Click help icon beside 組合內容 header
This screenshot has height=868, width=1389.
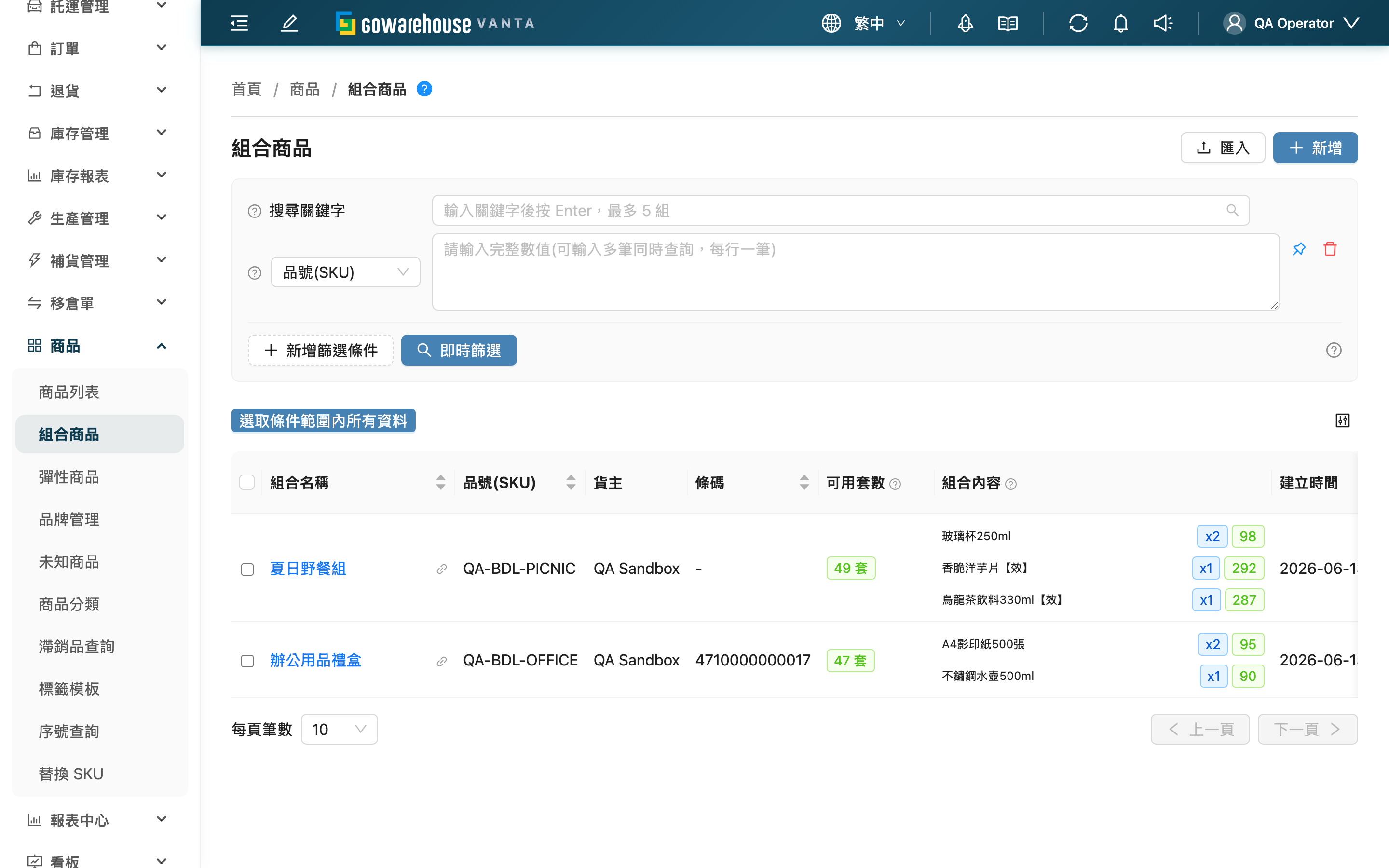[x=1011, y=484]
